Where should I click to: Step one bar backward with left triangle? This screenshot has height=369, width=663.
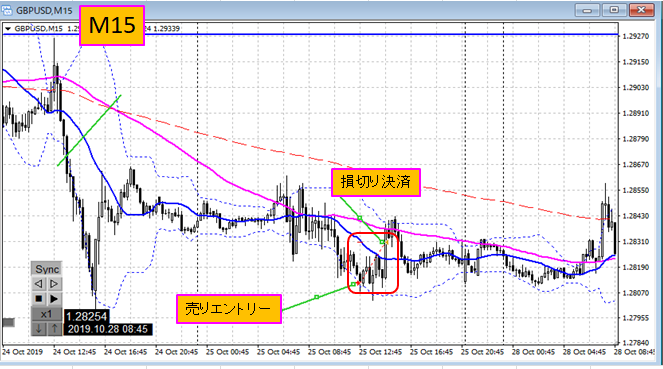click(x=38, y=284)
